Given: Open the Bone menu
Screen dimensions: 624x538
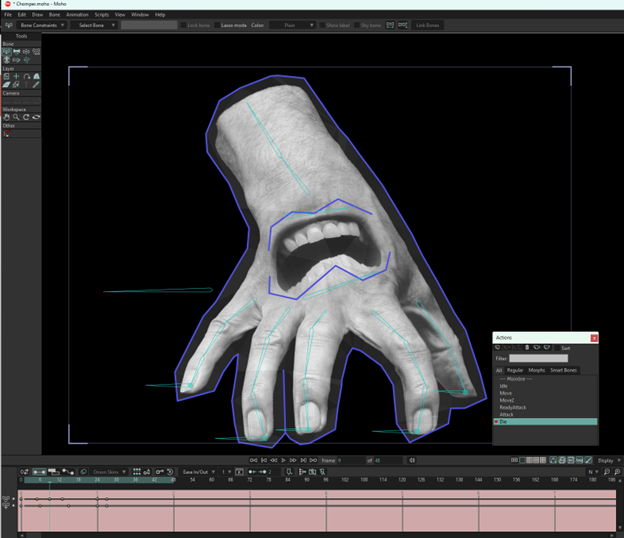Looking at the screenshot, I should pos(55,15).
